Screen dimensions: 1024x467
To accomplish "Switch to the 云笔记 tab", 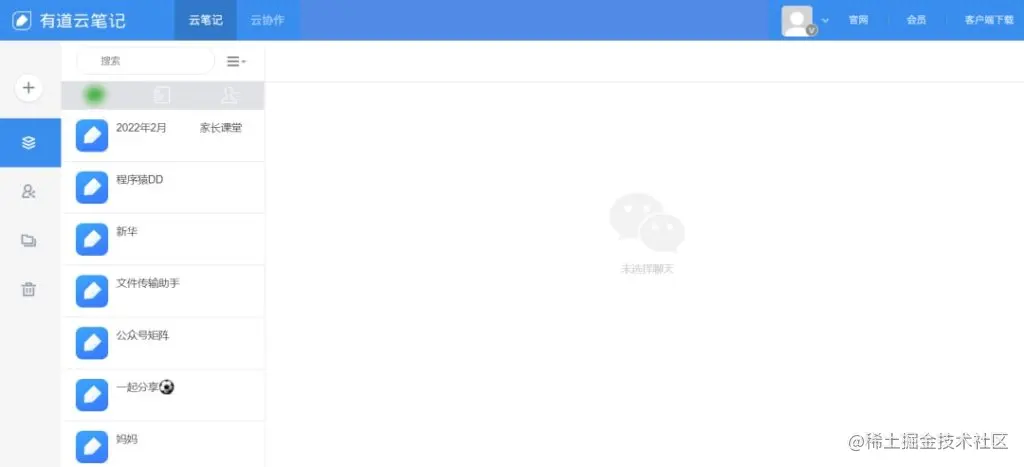I will pyautogui.click(x=205, y=20).
